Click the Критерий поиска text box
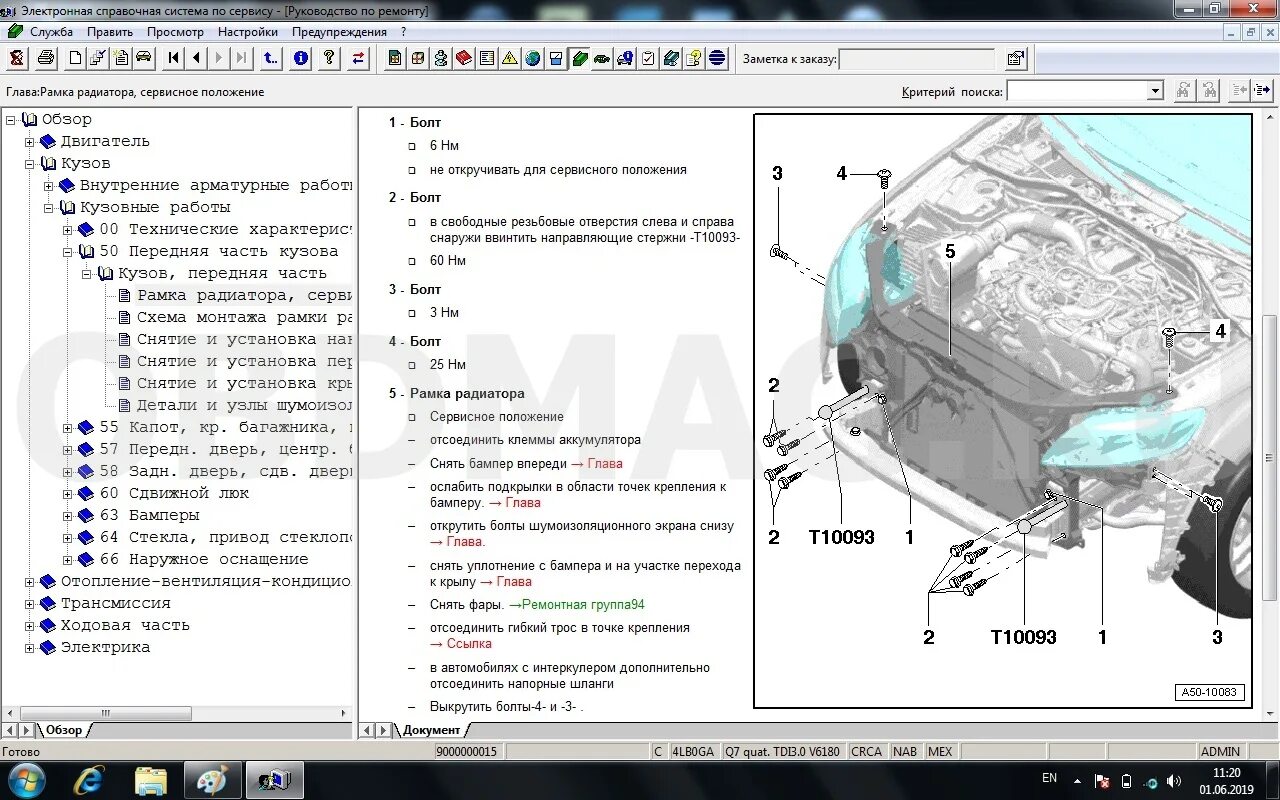 pyautogui.click(x=1077, y=91)
